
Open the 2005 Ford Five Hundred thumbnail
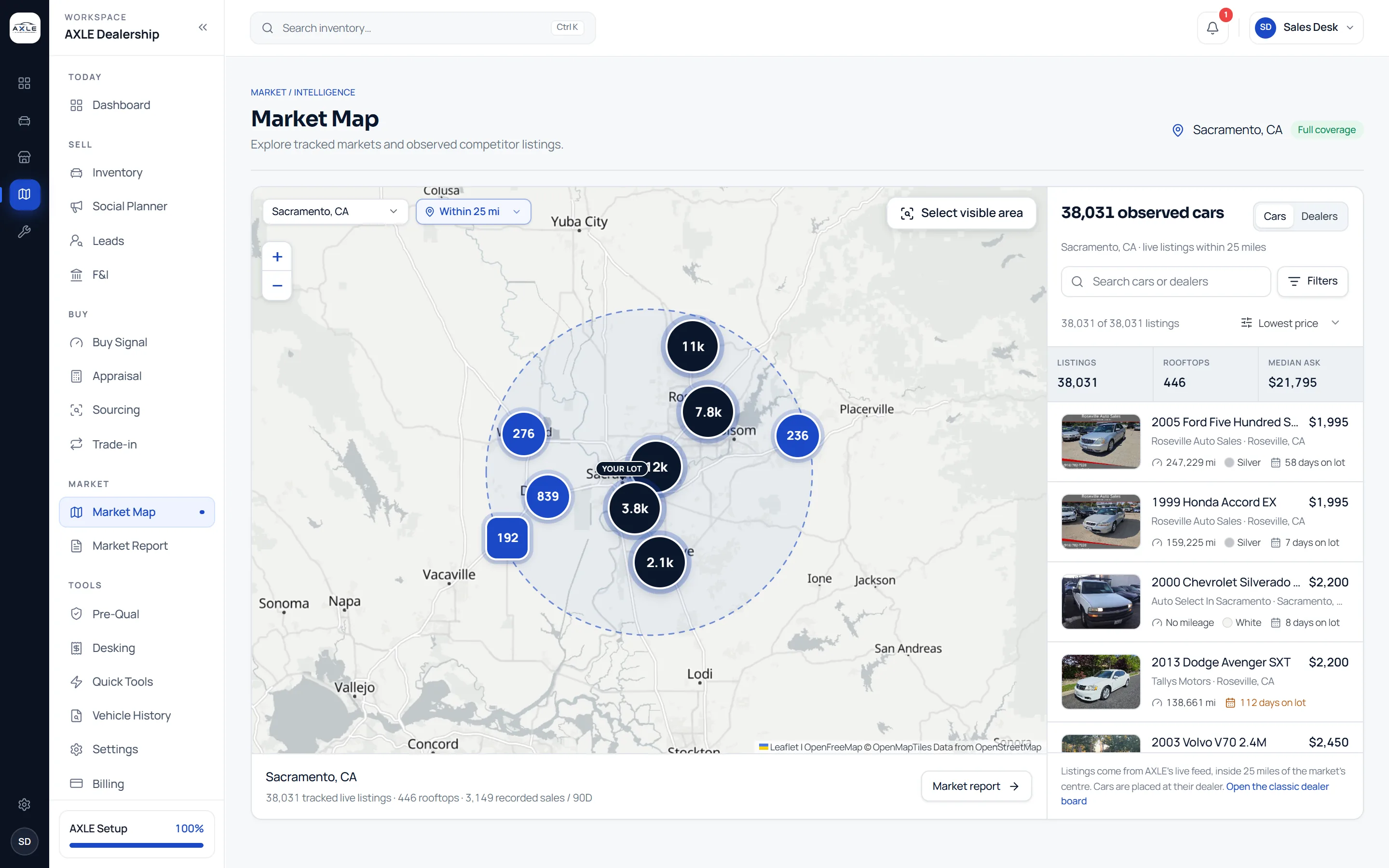1100,441
